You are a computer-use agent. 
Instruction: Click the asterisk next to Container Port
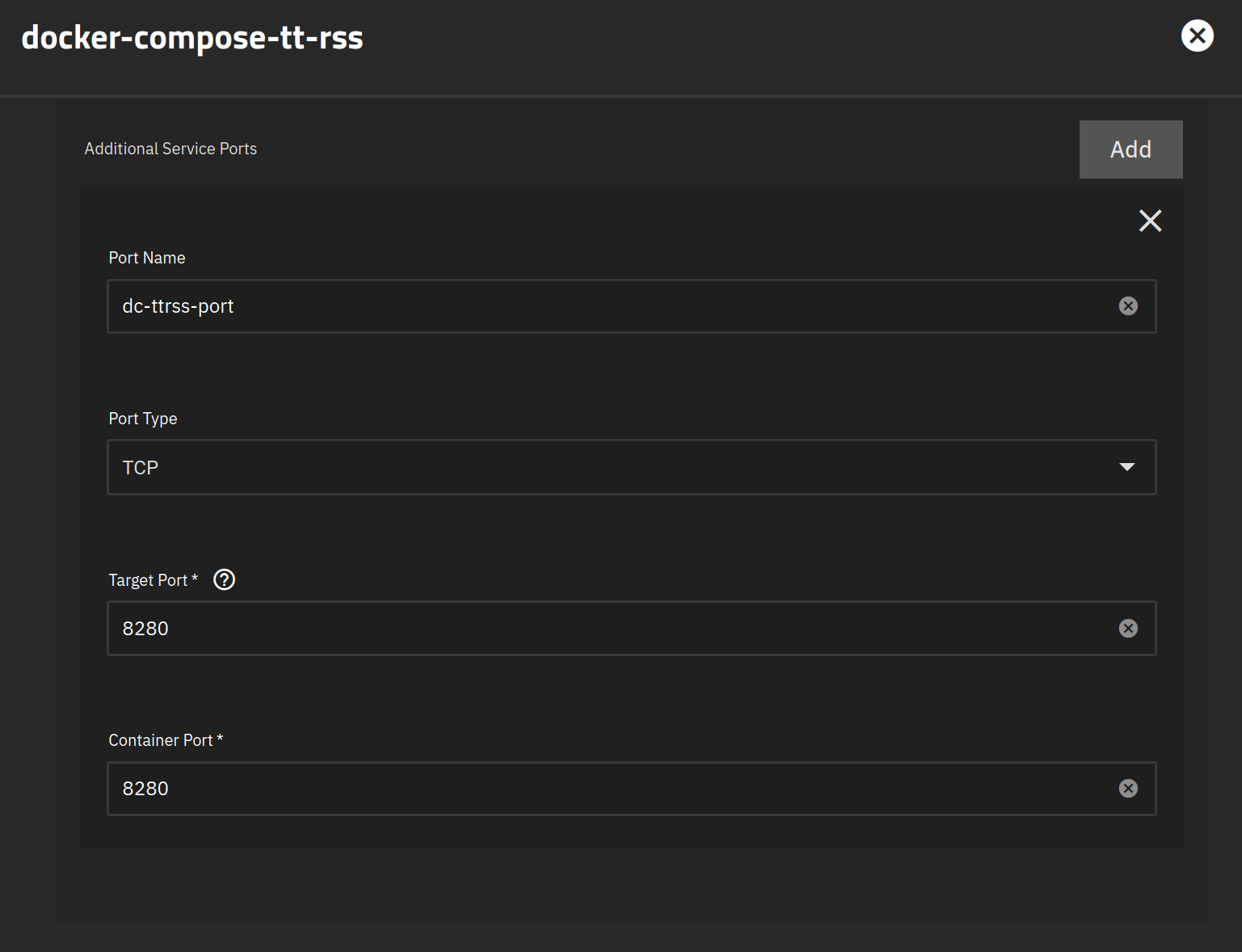tap(220, 739)
